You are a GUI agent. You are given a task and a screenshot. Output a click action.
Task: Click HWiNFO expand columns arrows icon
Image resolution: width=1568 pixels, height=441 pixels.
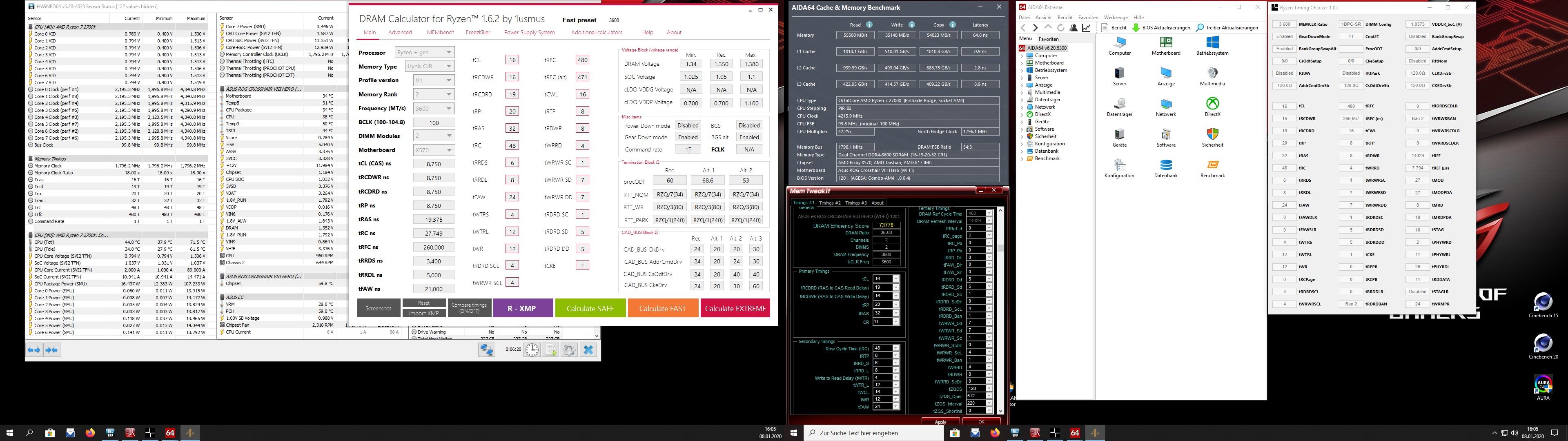click(x=34, y=350)
